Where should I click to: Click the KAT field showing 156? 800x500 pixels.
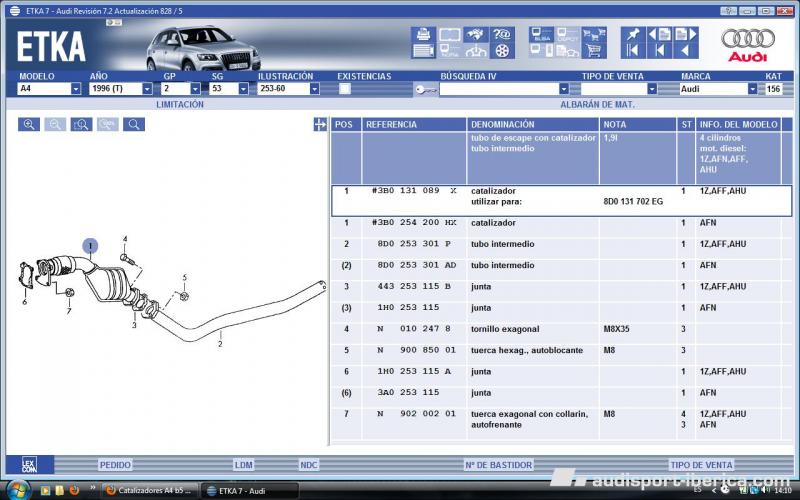pyautogui.click(x=773, y=89)
